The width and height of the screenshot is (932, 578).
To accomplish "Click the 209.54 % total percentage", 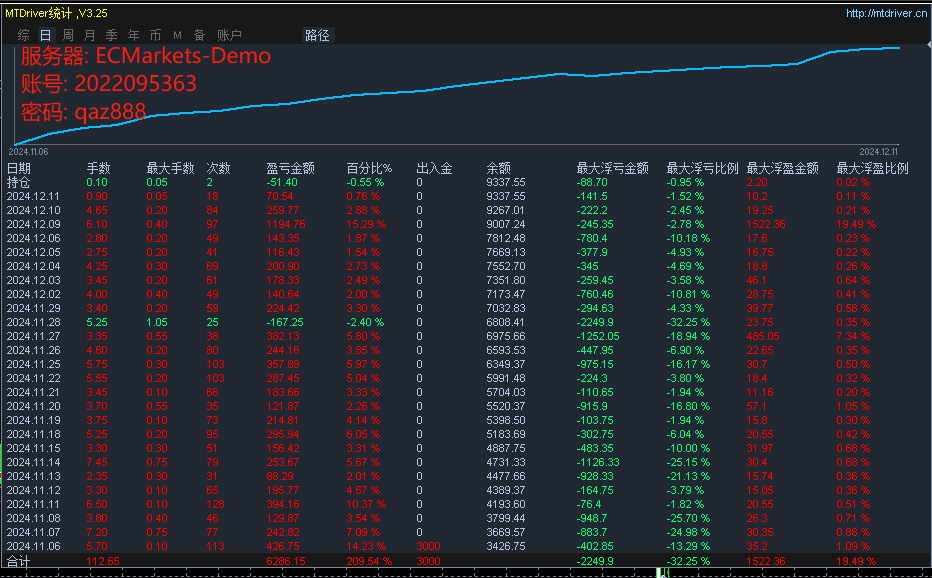I will click(369, 561).
